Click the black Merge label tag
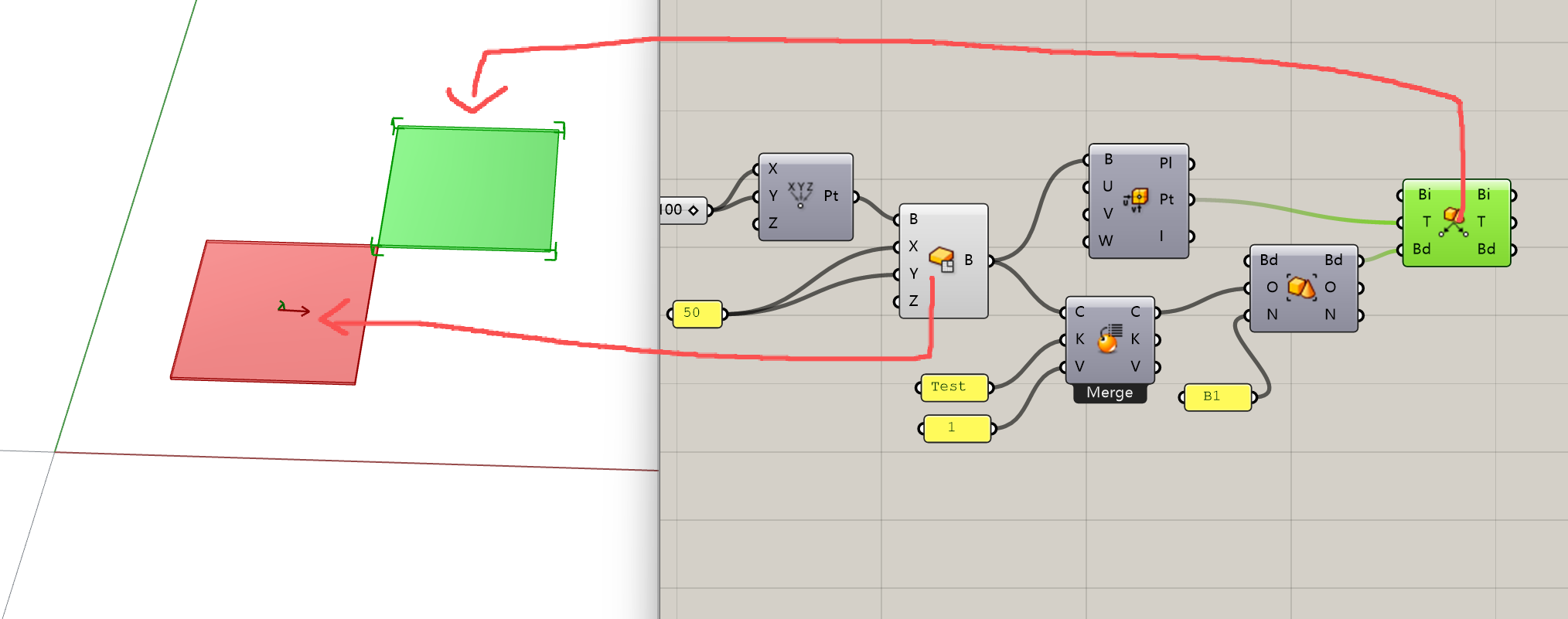The height and width of the screenshot is (619, 1568). (1110, 393)
